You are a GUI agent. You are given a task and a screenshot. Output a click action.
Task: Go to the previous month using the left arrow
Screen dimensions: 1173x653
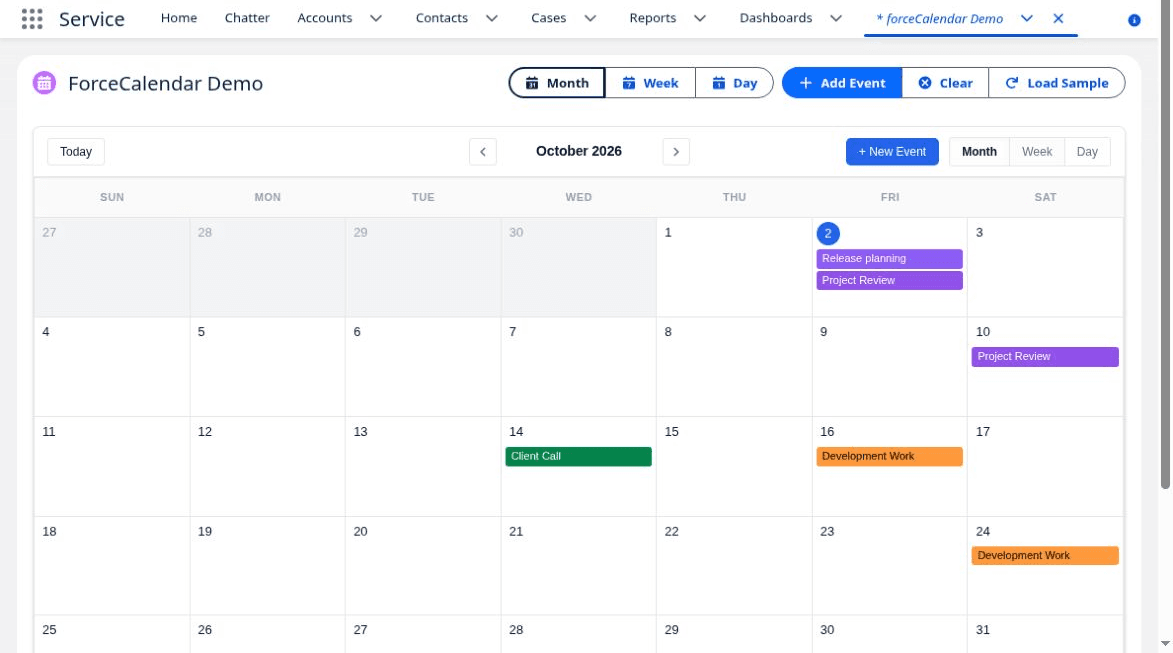483,152
